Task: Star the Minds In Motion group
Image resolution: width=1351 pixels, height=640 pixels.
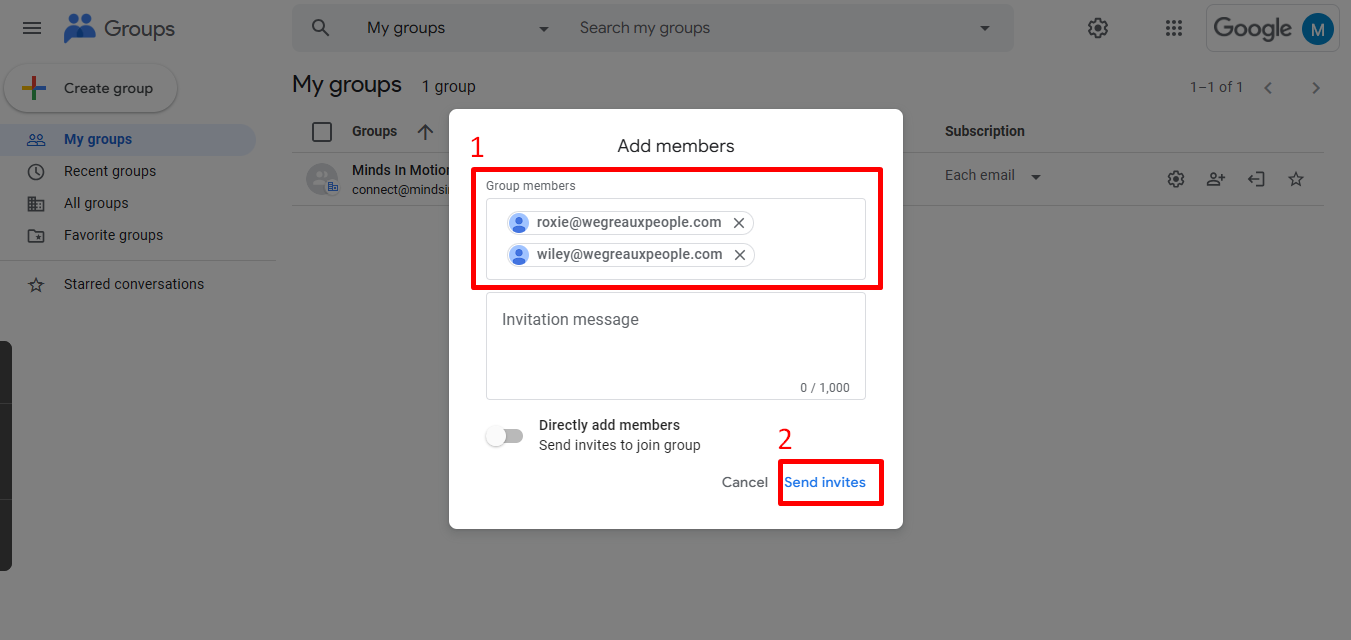Action: click(1295, 178)
